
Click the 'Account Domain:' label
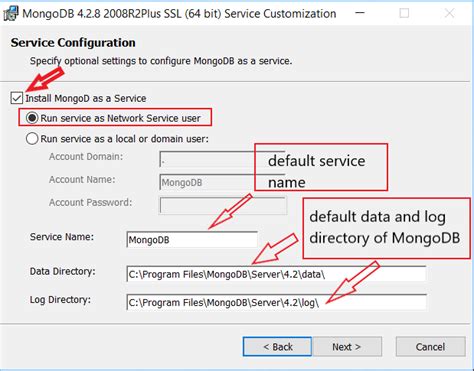pos(86,156)
